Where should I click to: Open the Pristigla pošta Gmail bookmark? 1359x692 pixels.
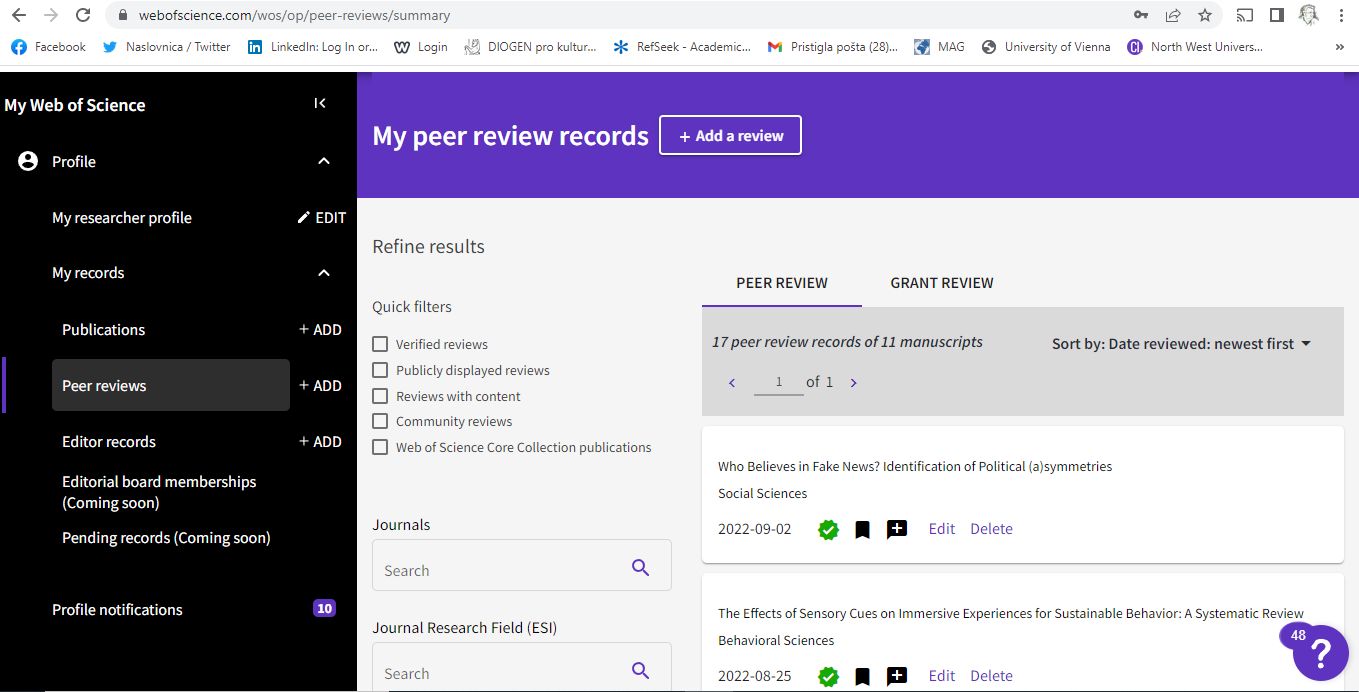832,47
